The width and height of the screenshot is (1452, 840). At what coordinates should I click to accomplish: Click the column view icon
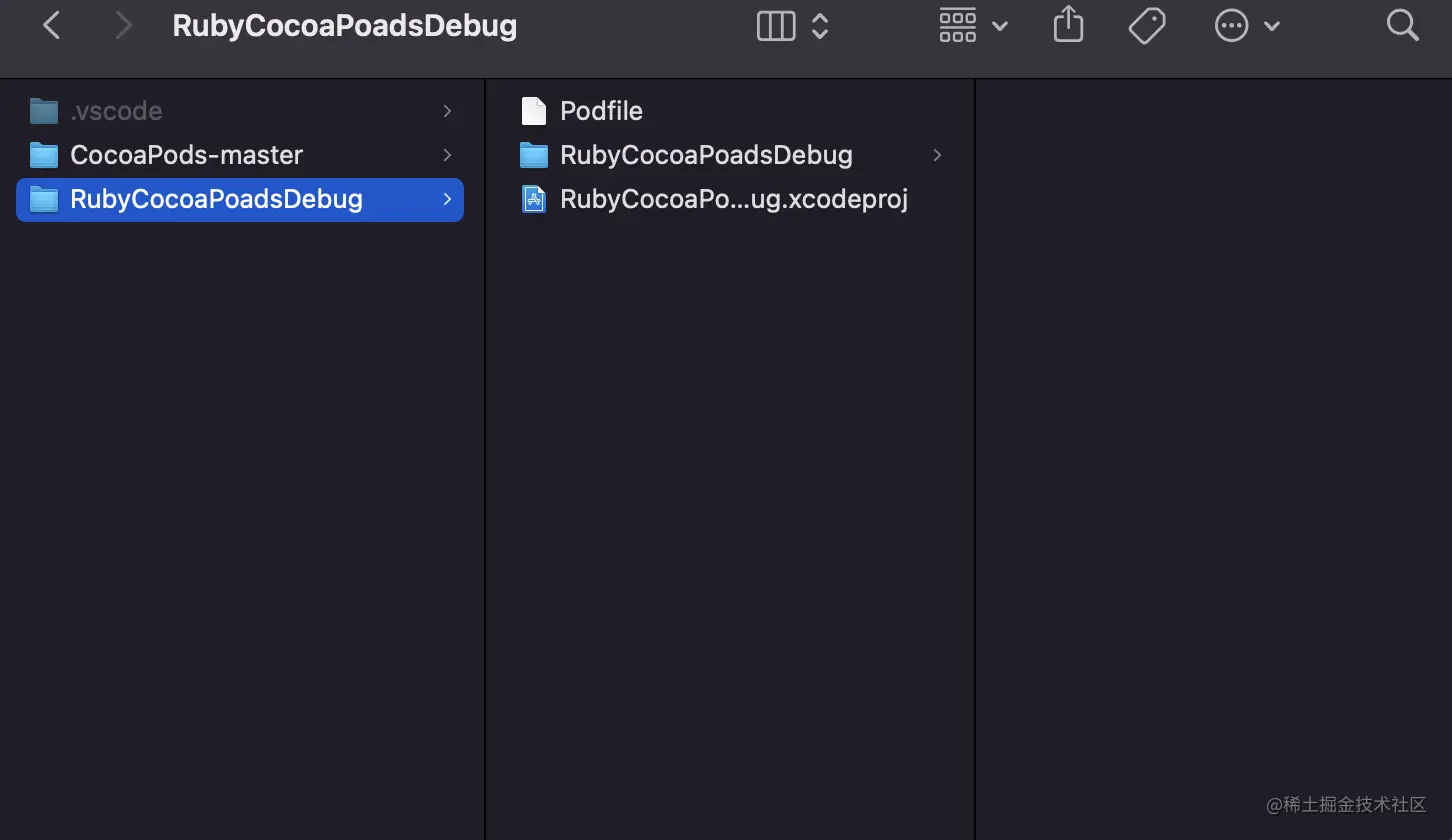776,26
